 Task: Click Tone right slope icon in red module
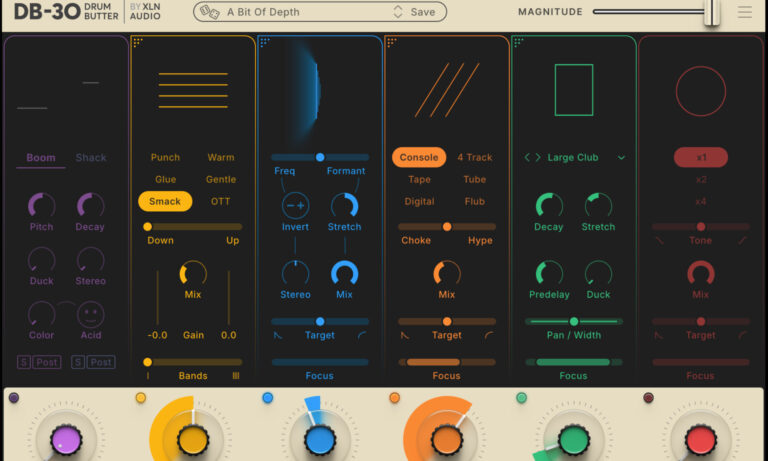click(x=743, y=241)
